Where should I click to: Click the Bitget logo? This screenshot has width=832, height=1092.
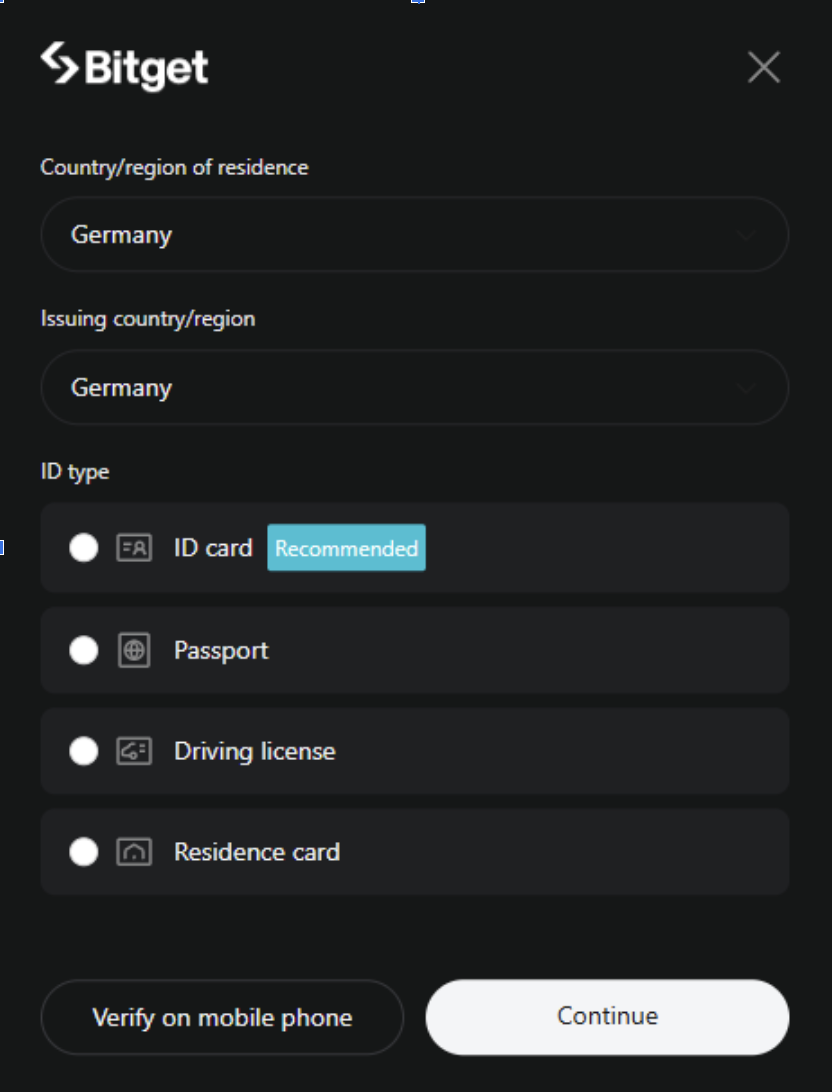pyautogui.click(x=124, y=67)
